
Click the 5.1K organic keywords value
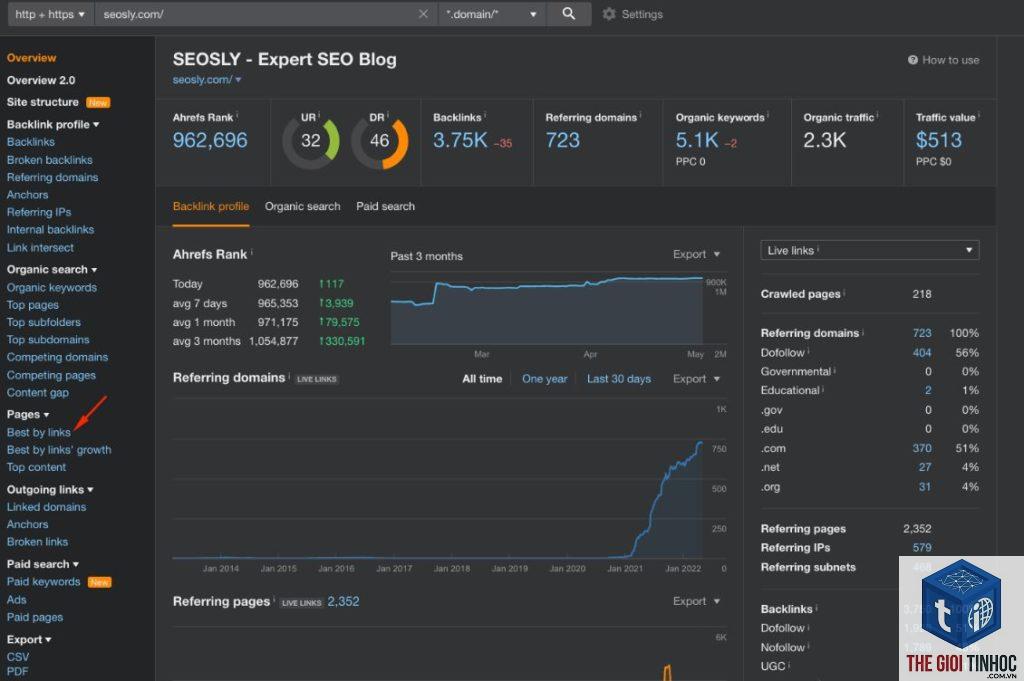(697, 140)
